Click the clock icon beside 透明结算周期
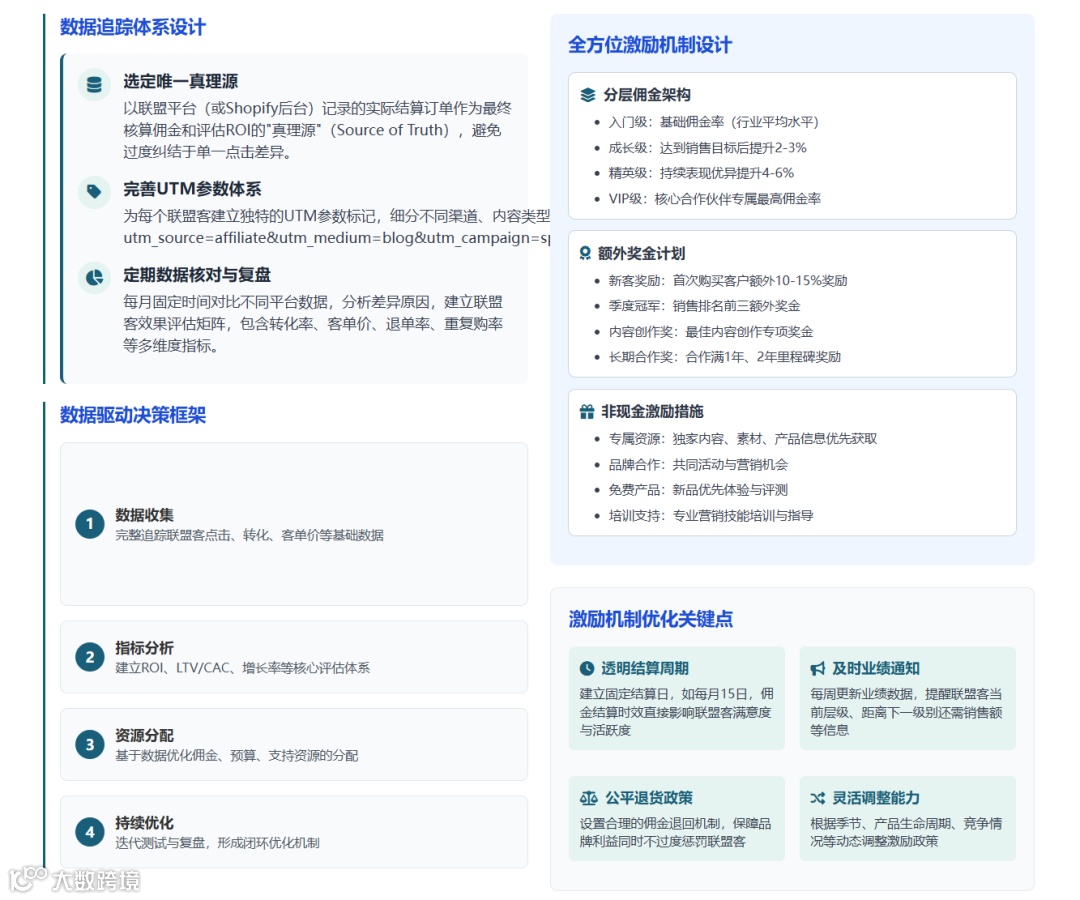The image size is (1080, 900). click(x=587, y=668)
